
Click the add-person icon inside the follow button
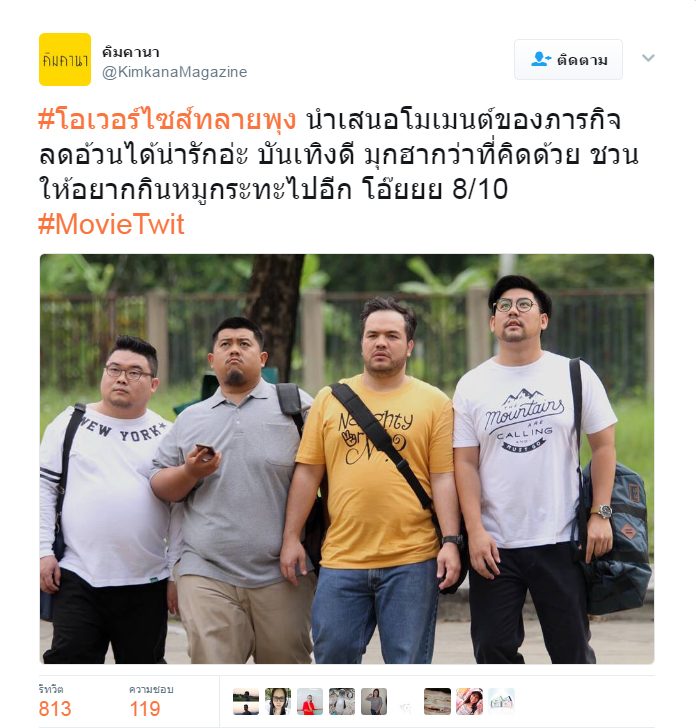540,59
